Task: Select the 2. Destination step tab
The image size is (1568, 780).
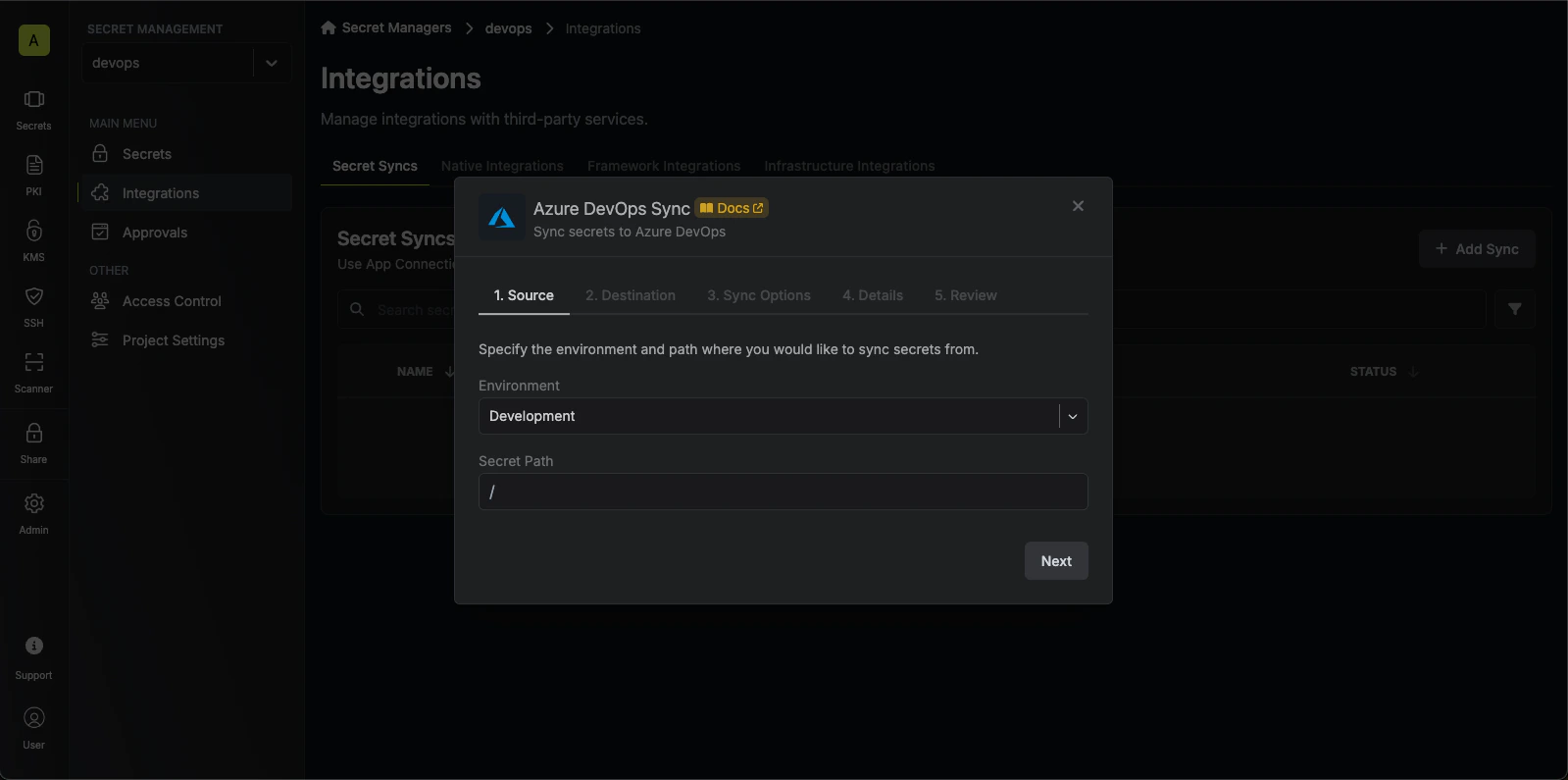Action: (631, 295)
